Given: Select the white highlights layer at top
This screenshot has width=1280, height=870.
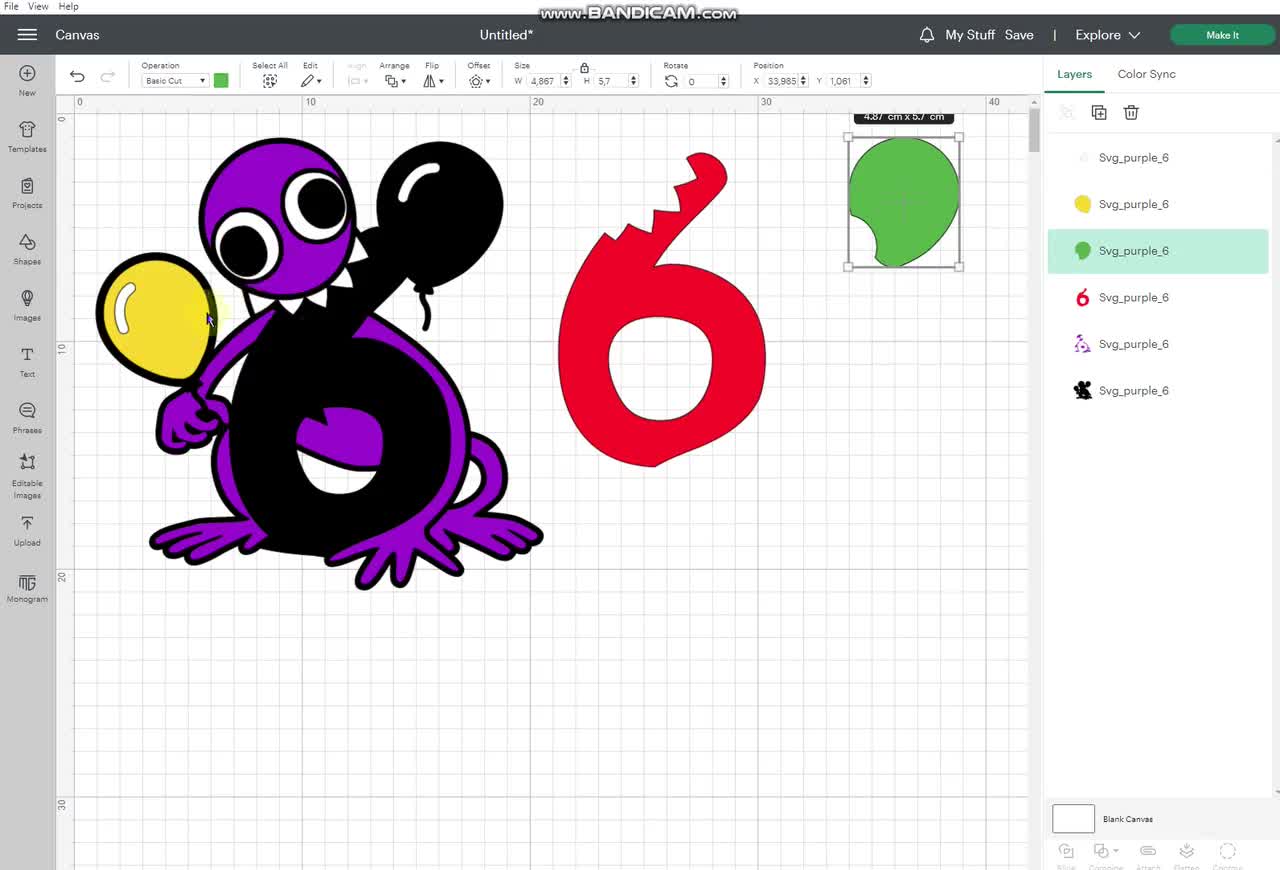Looking at the screenshot, I should click(1158, 158).
